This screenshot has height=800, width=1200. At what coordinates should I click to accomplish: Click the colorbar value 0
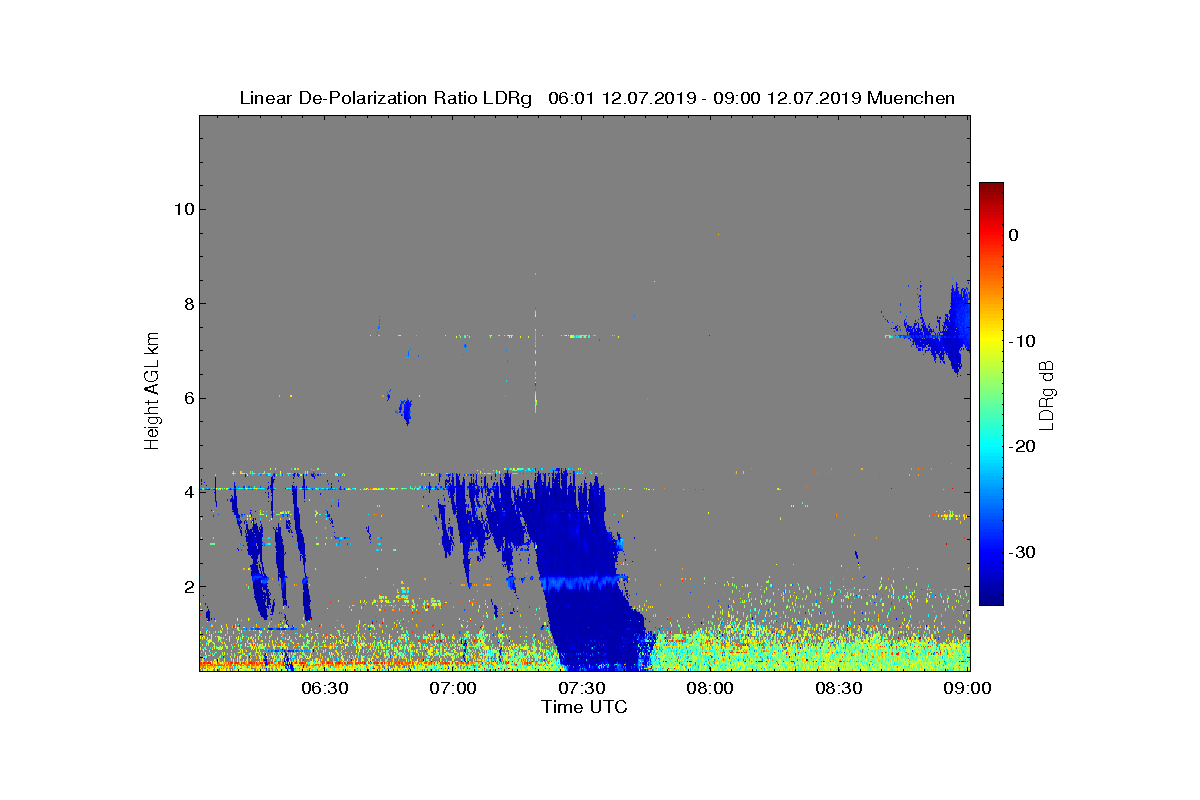[x=1013, y=235]
